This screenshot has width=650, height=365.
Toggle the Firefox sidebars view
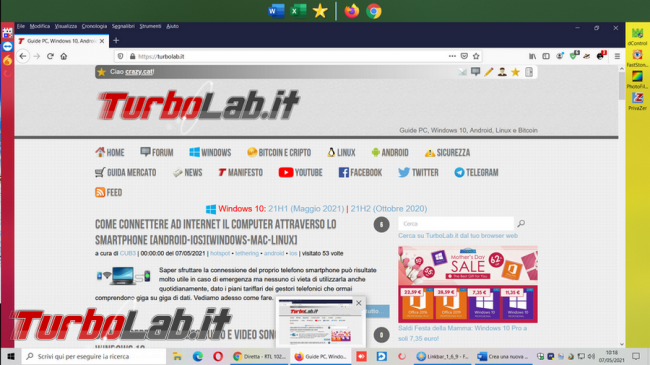coord(546,56)
